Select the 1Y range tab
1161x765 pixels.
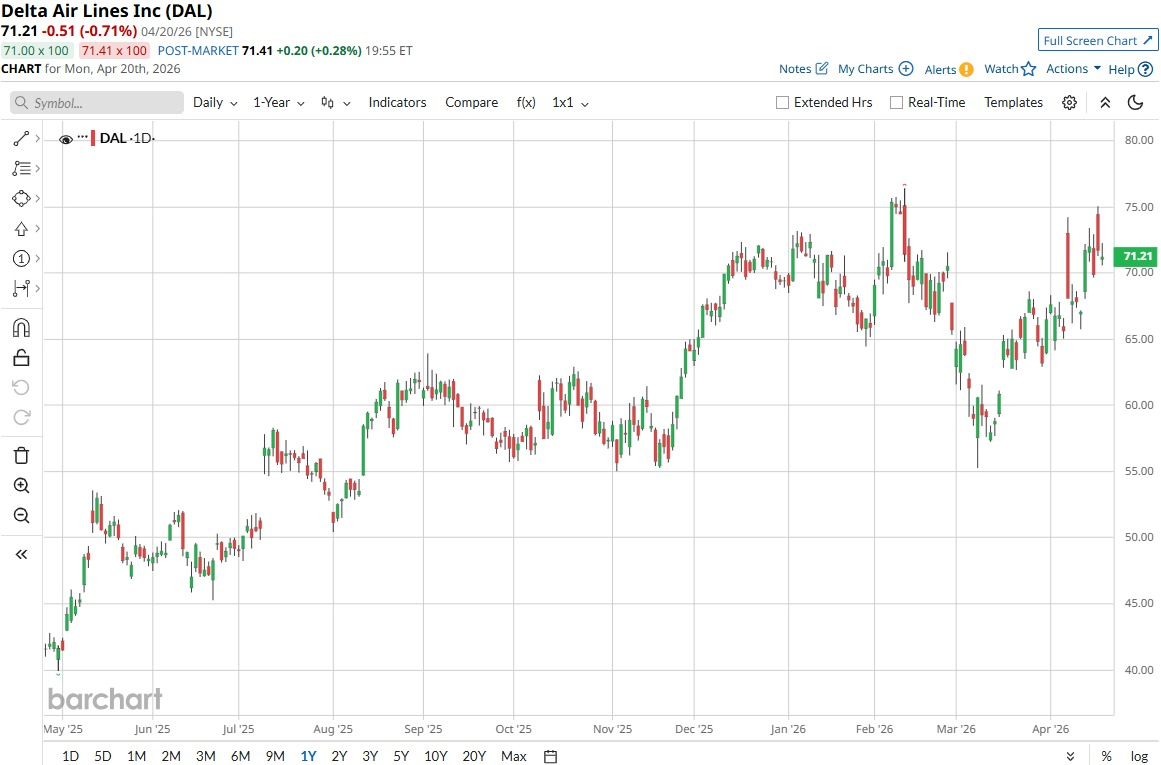pyautogui.click(x=308, y=756)
